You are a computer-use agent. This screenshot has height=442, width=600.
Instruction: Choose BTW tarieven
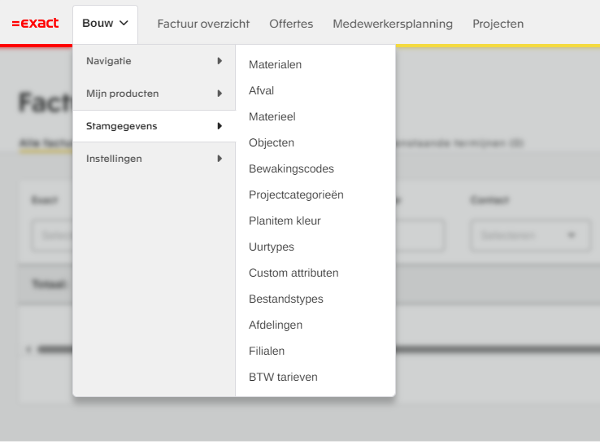coord(283,377)
